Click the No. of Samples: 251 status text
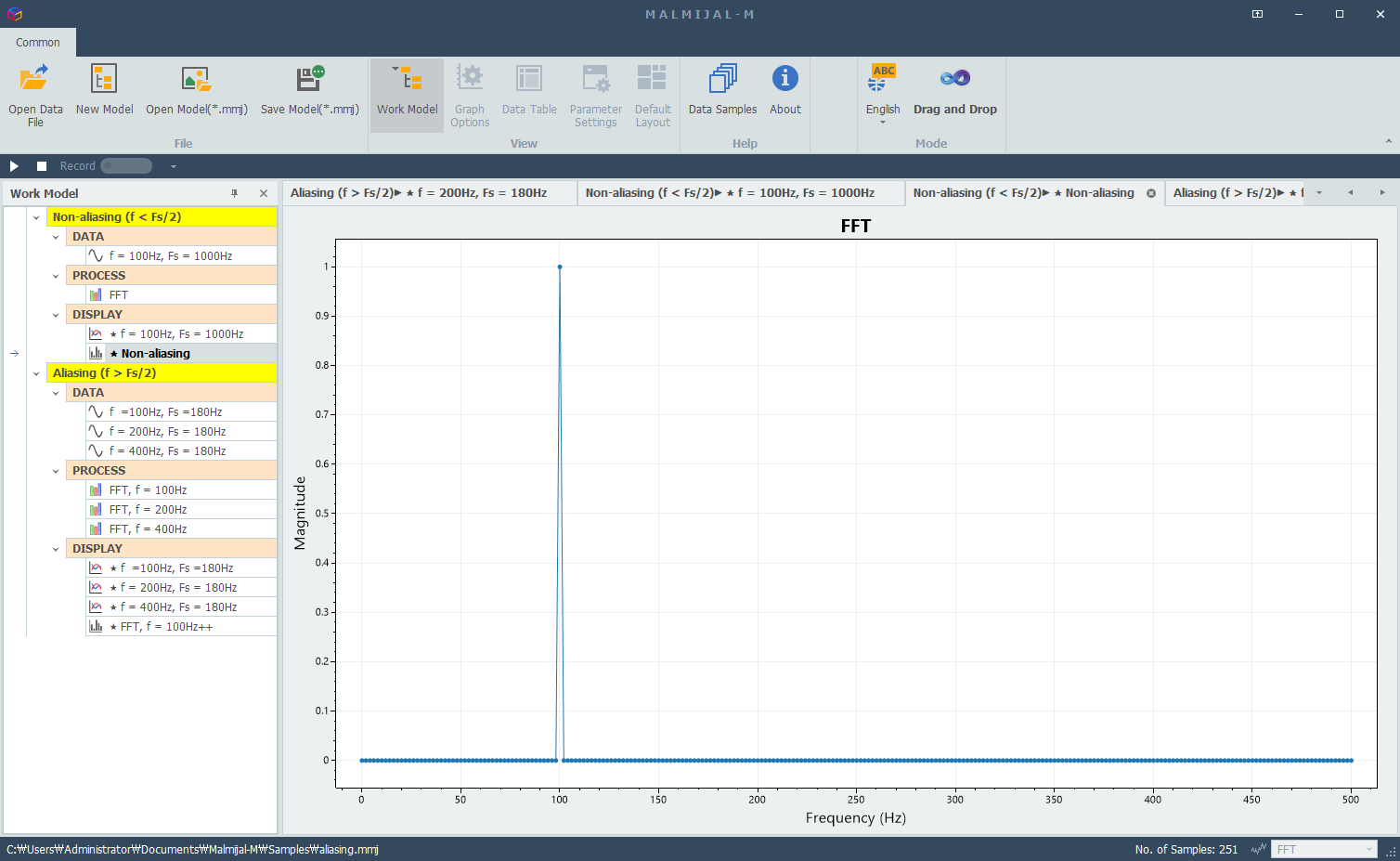1400x861 pixels. coord(1186,849)
